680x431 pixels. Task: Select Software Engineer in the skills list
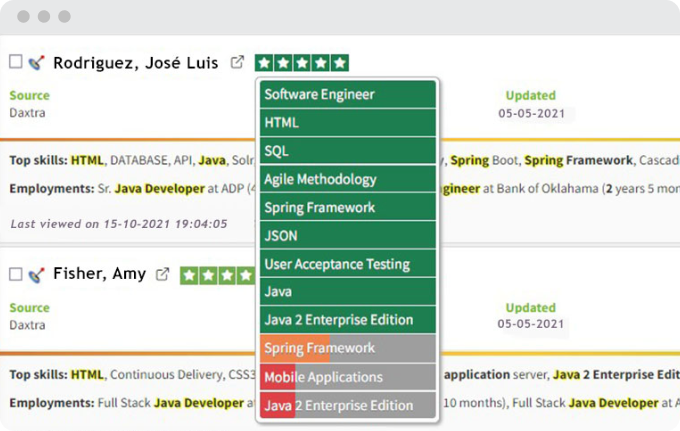click(347, 94)
